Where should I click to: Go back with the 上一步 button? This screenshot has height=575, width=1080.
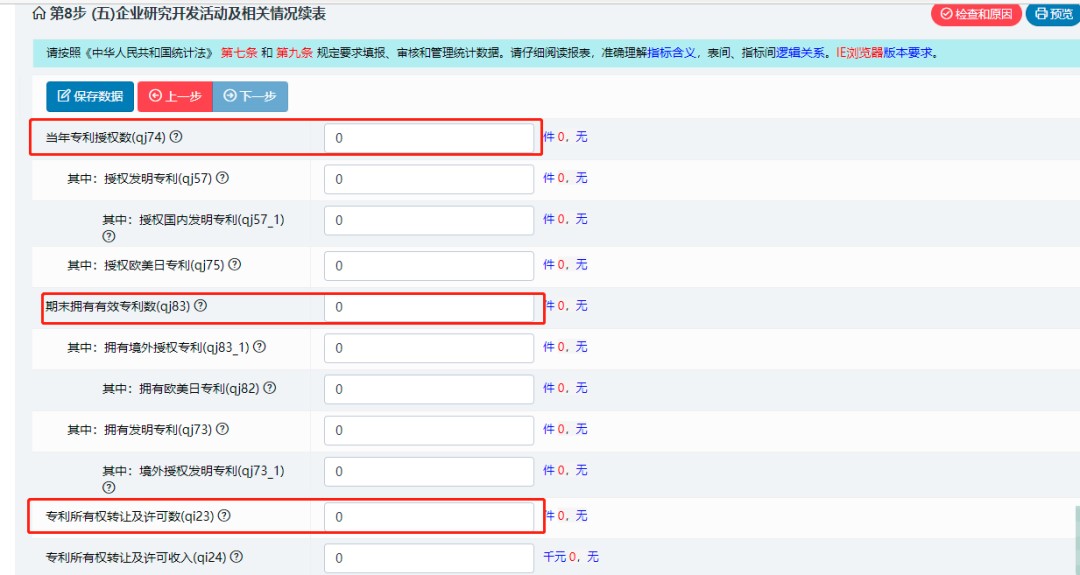point(175,96)
